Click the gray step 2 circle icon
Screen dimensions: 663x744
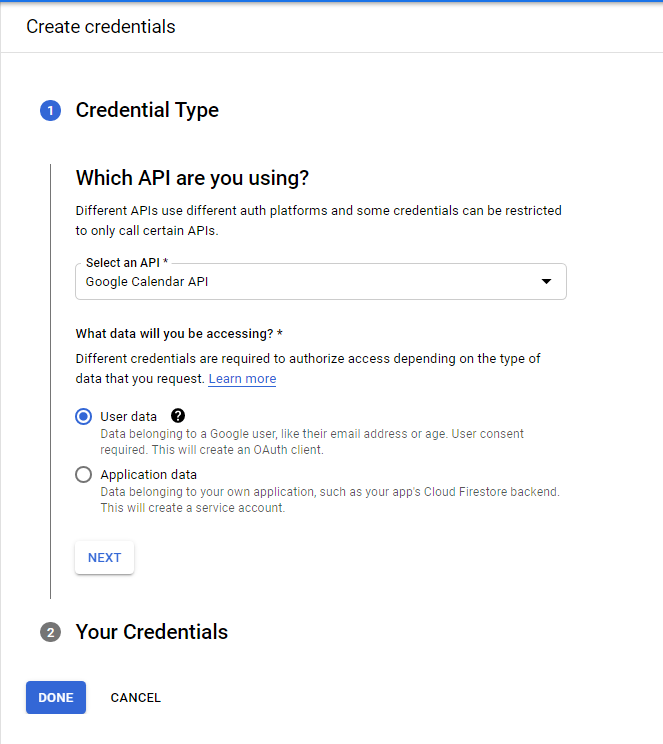pos(50,632)
